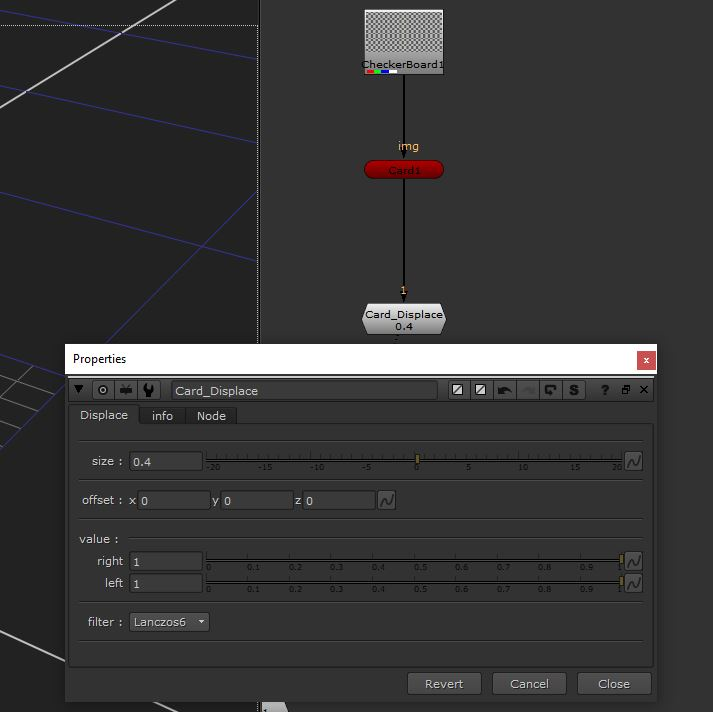Collapse the Card_Displace panel with the arrow
The width and height of the screenshot is (713, 712).
pos(80,390)
